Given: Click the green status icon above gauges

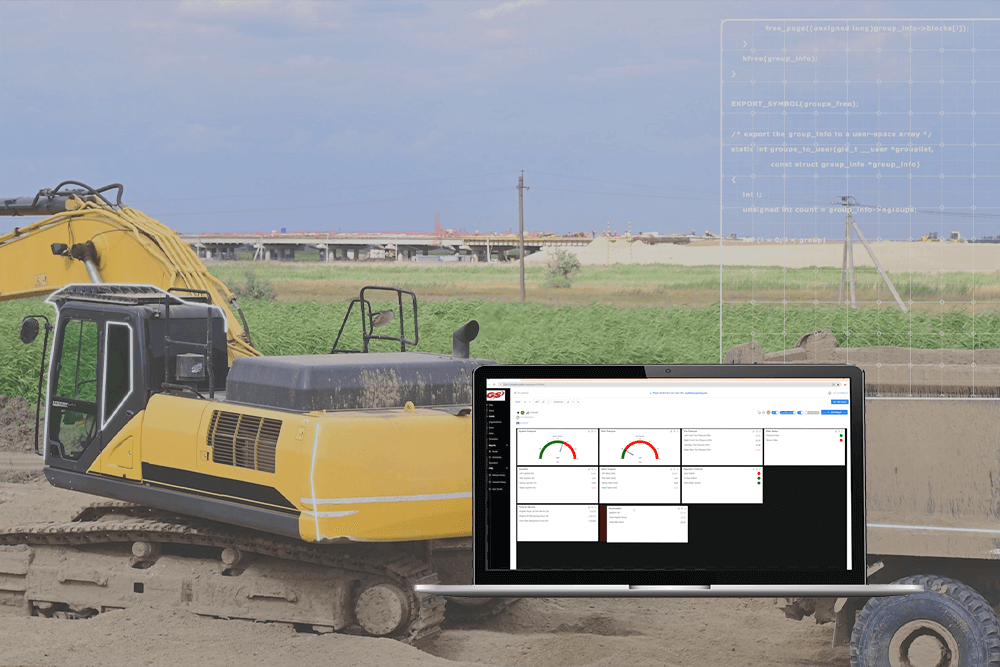Looking at the screenshot, I should 524,412.
